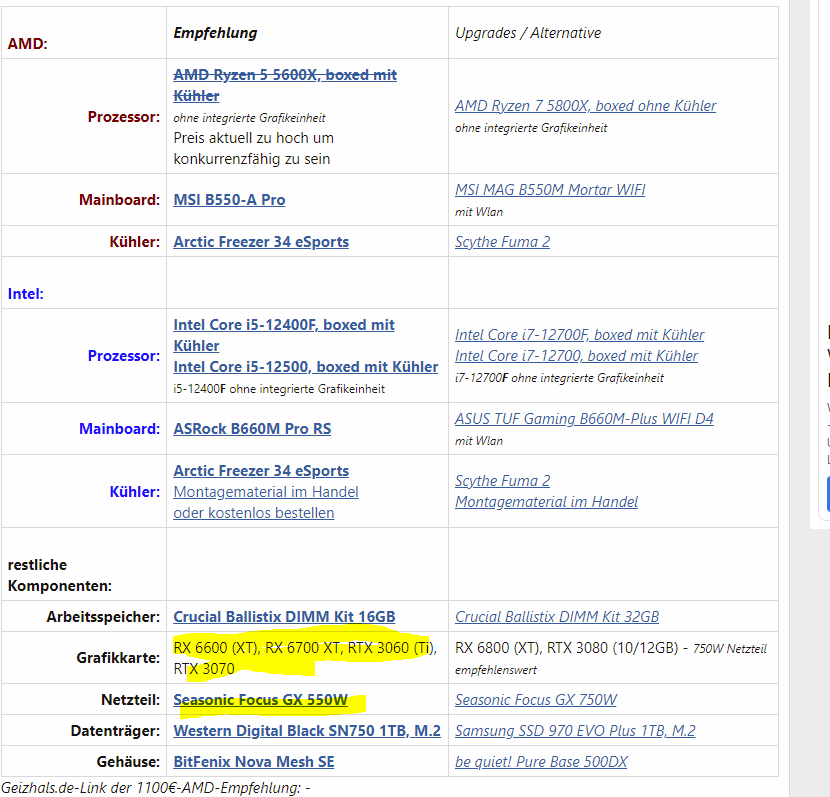Open Intel Core i5-12500 boxed mit Kühler

(305, 367)
